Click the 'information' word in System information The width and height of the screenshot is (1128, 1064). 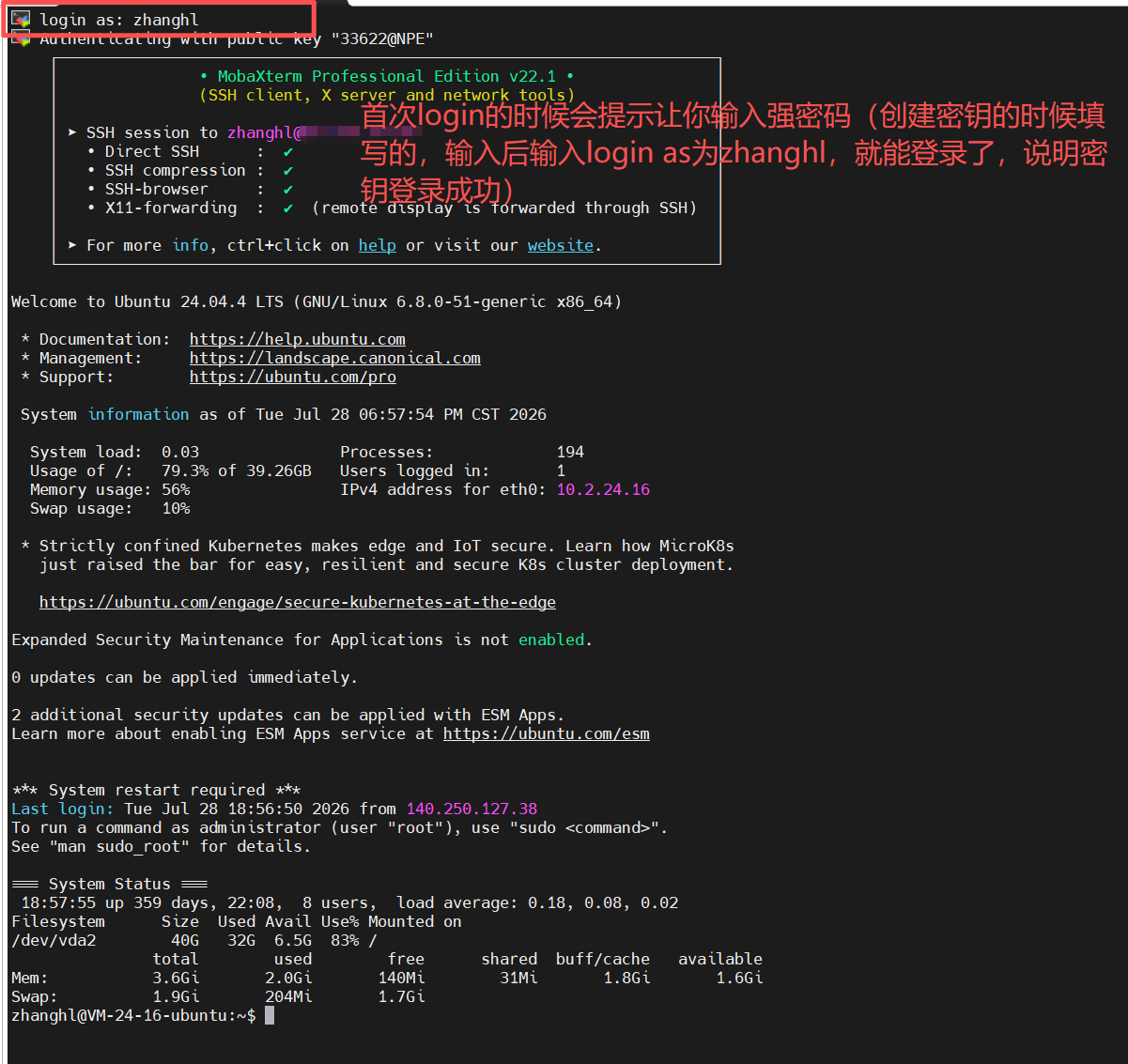click(138, 414)
